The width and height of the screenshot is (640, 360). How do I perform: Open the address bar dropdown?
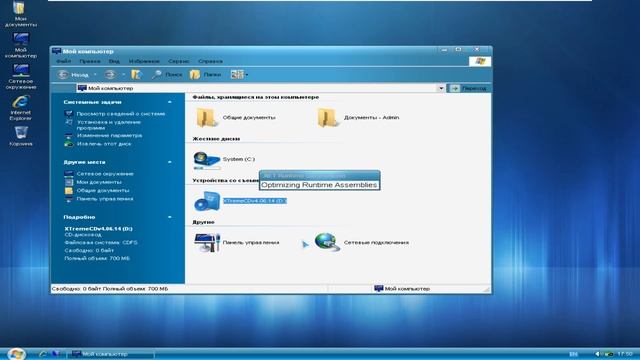(441, 88)
